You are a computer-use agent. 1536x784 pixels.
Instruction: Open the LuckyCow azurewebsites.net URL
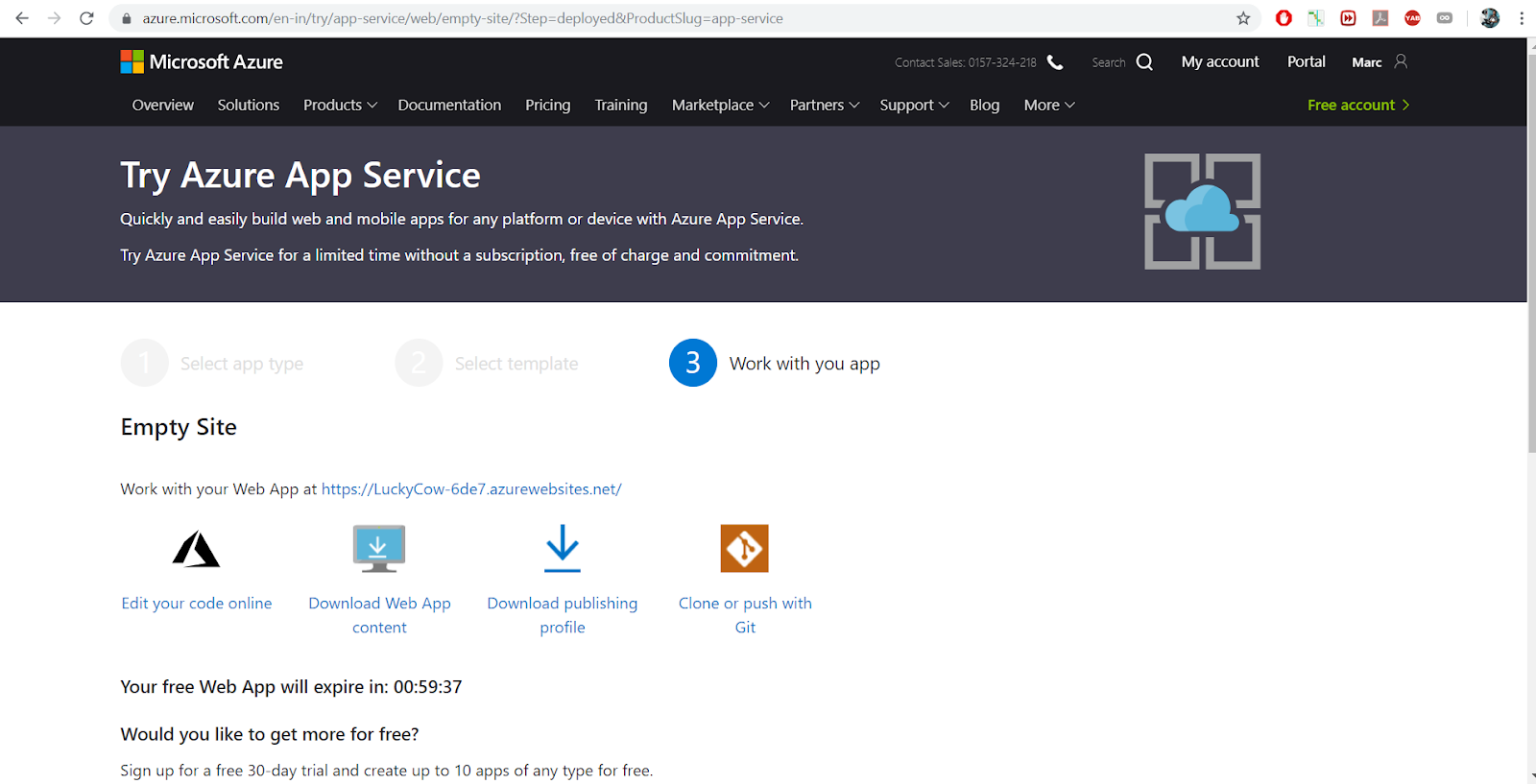tap(471, 488)
